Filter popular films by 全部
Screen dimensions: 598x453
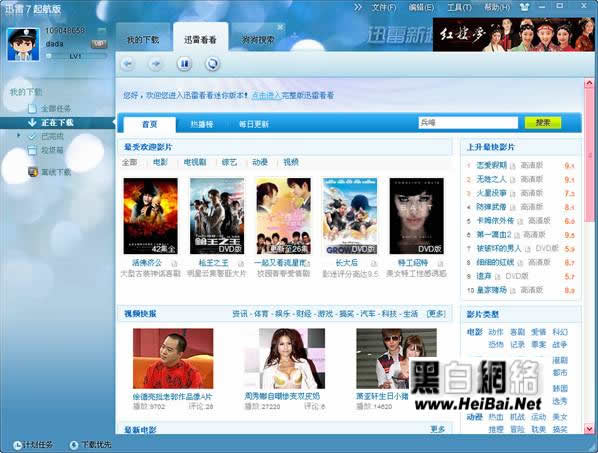click(x=130, y=162)
